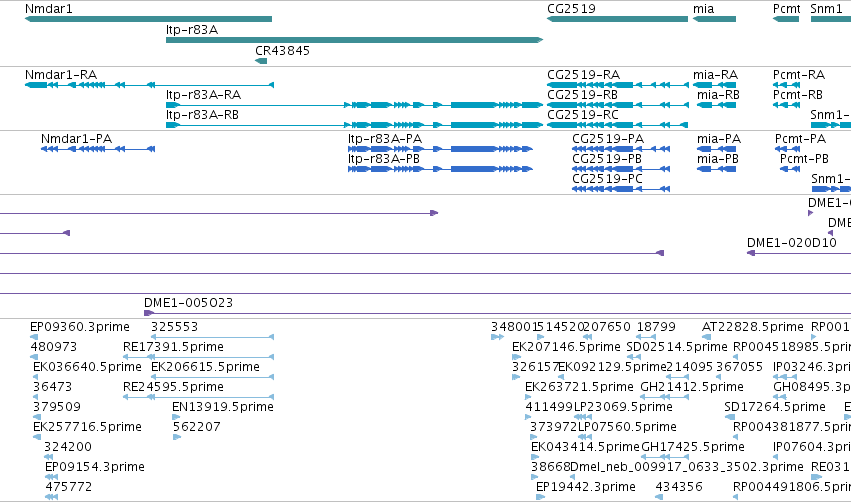Screen dimensions: 851x502
Task: Select the EN13919.5prime EST
Action: [x=176, y=417]
